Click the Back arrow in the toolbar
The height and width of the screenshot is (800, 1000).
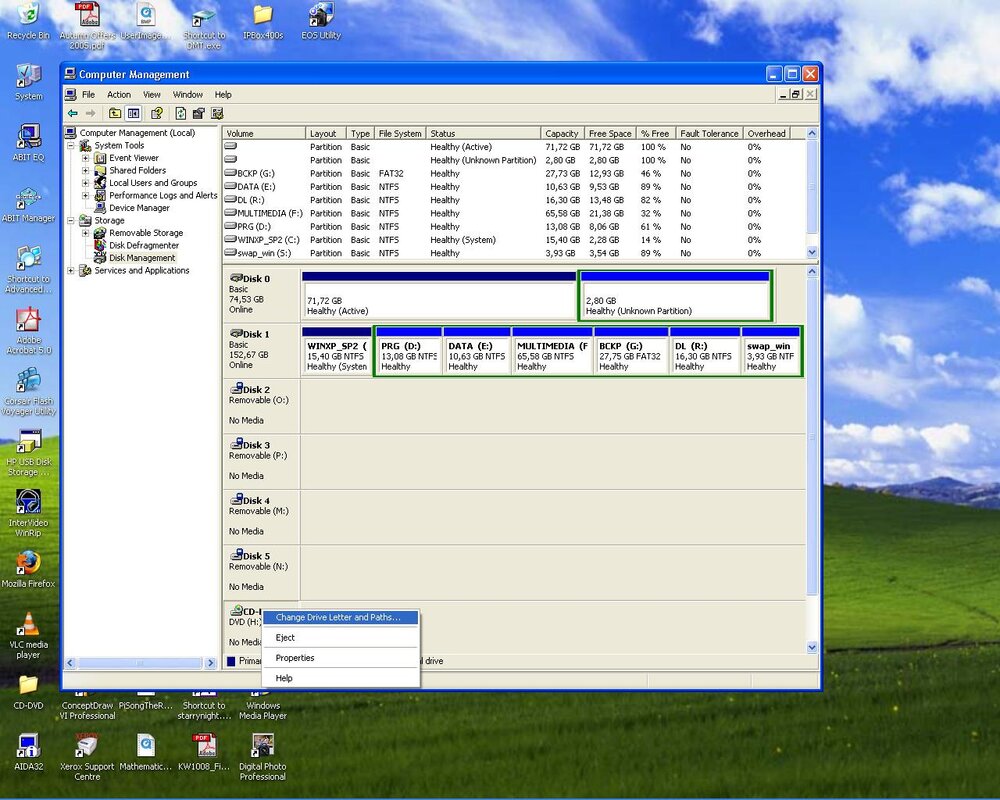pos(72,114)
